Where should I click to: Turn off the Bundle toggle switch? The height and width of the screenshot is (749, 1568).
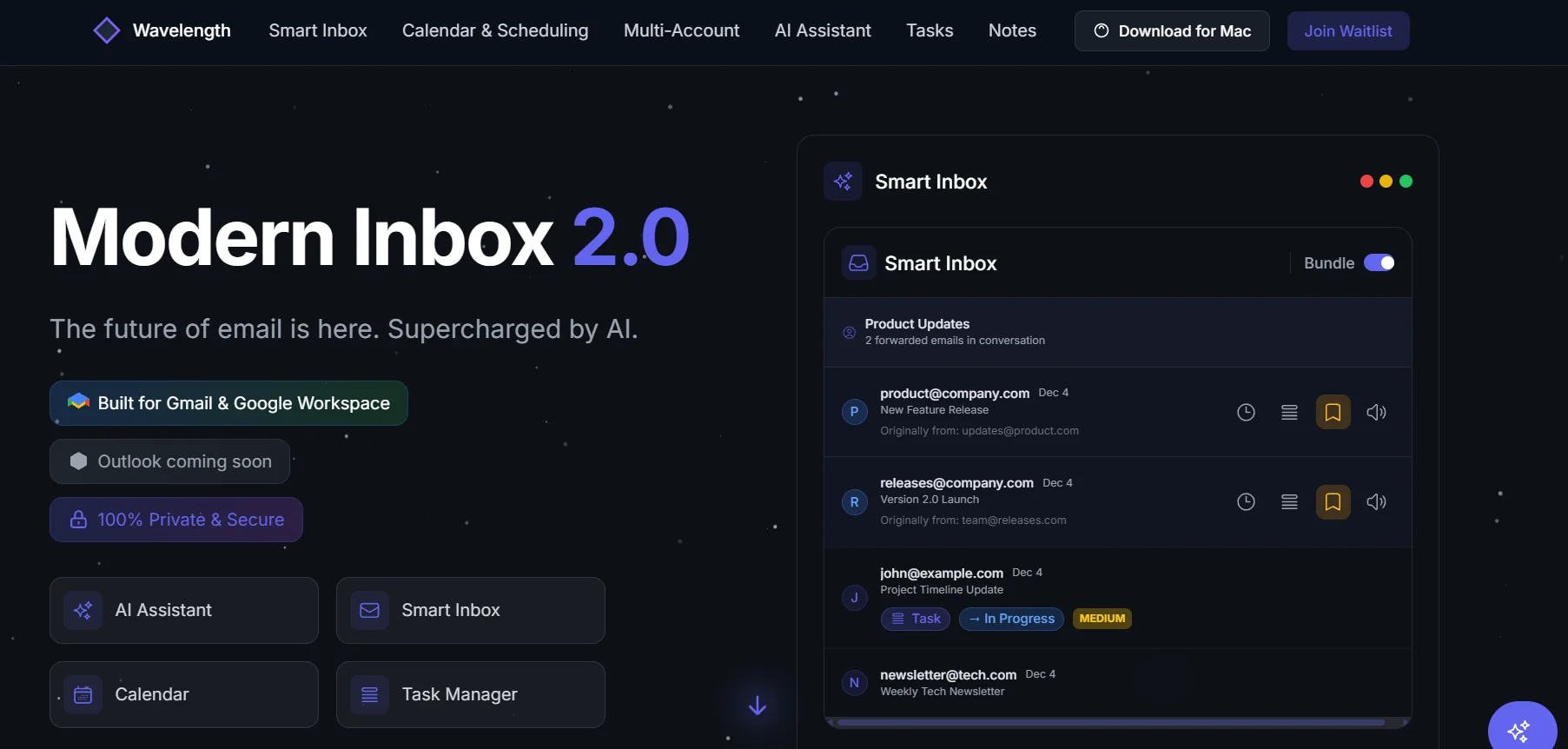pos(1379,263)
